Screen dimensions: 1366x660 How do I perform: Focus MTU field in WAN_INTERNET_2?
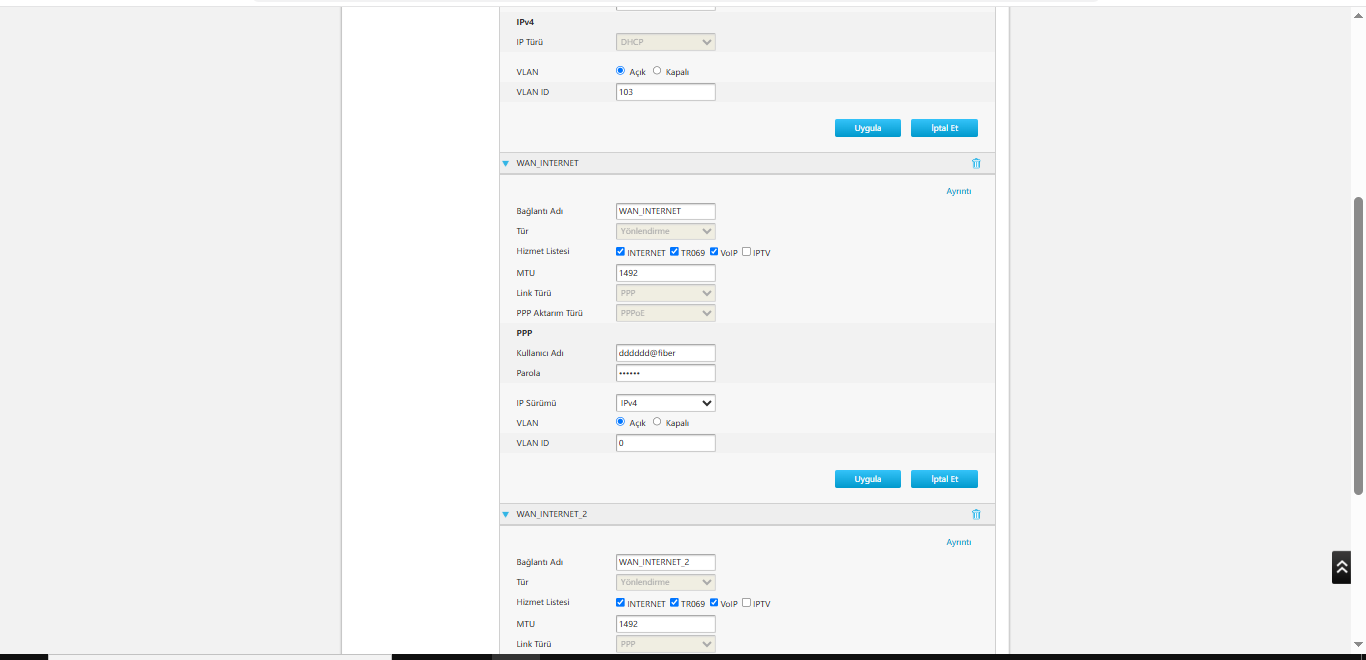pos(666,624)
